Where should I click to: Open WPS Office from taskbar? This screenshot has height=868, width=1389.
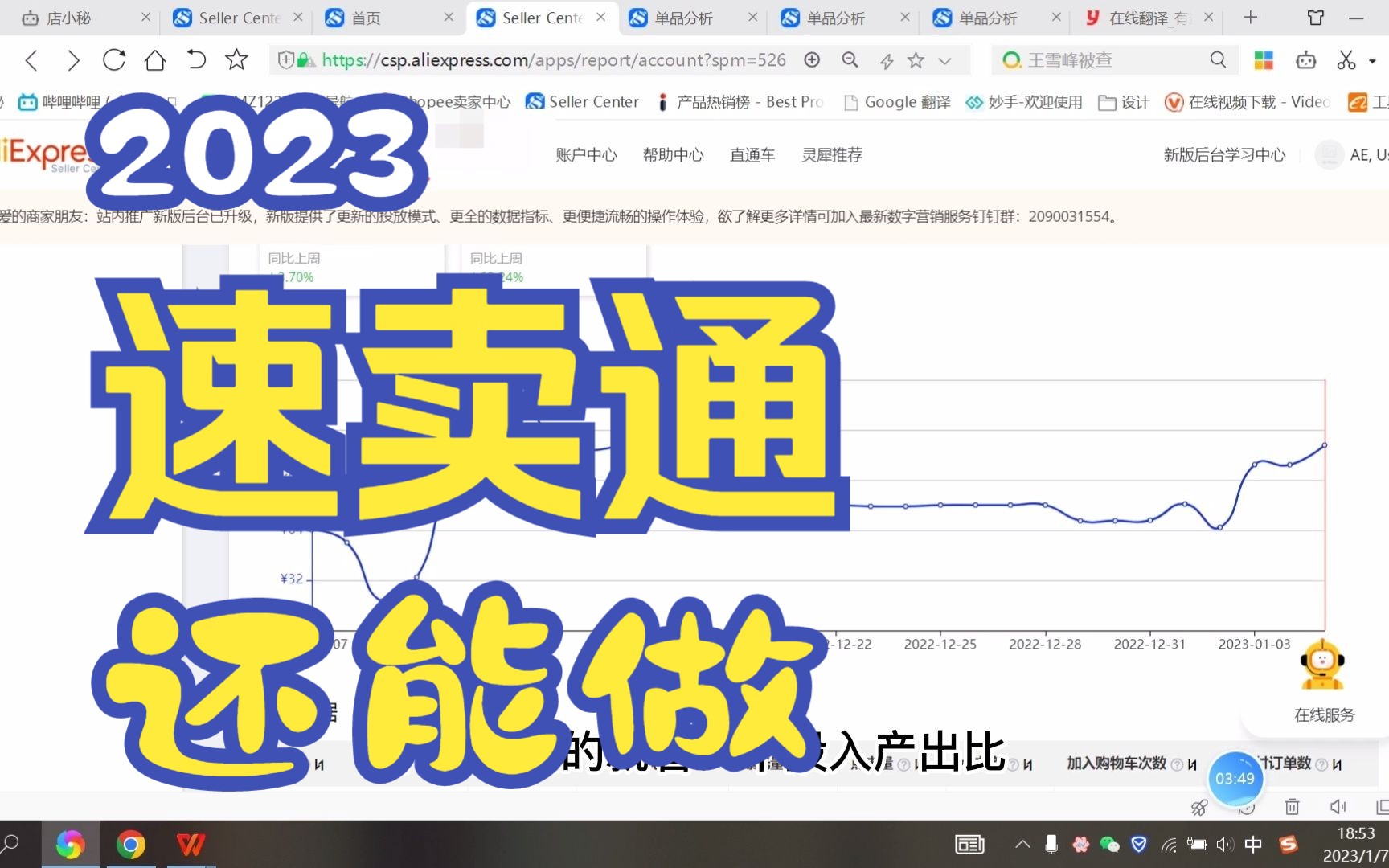point(191,845)
